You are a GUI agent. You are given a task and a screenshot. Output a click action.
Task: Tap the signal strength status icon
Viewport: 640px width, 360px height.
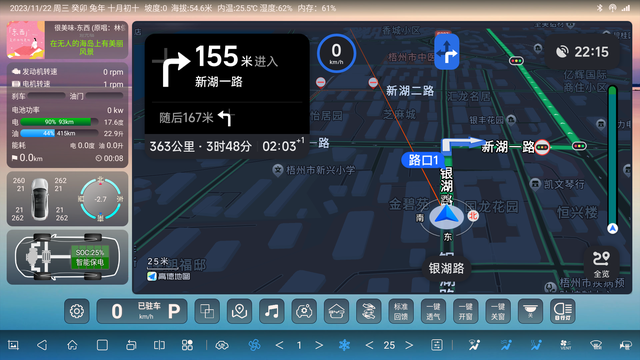[625, 8]
